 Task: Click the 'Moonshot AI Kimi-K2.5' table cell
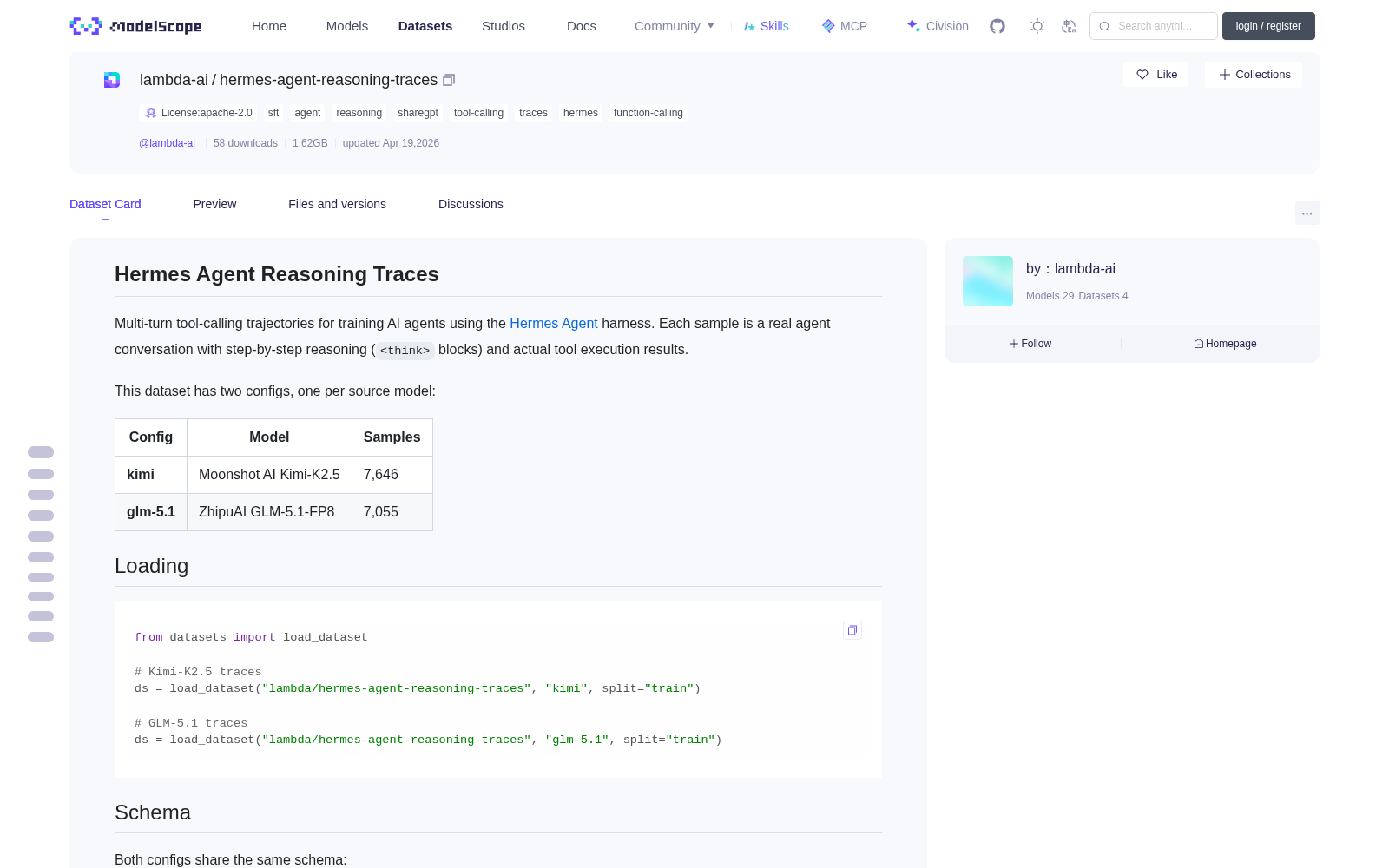pos(269,475)
